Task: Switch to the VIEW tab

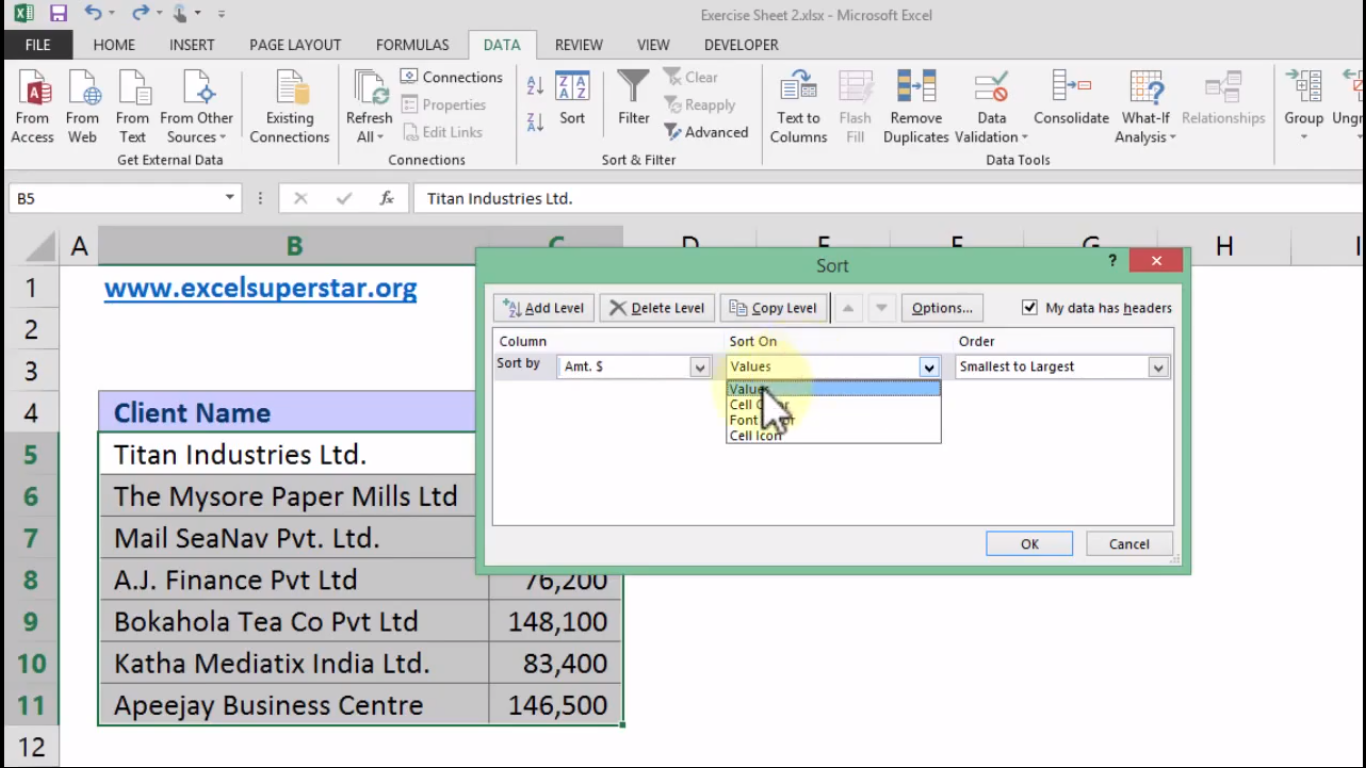Action: [653, 45]
